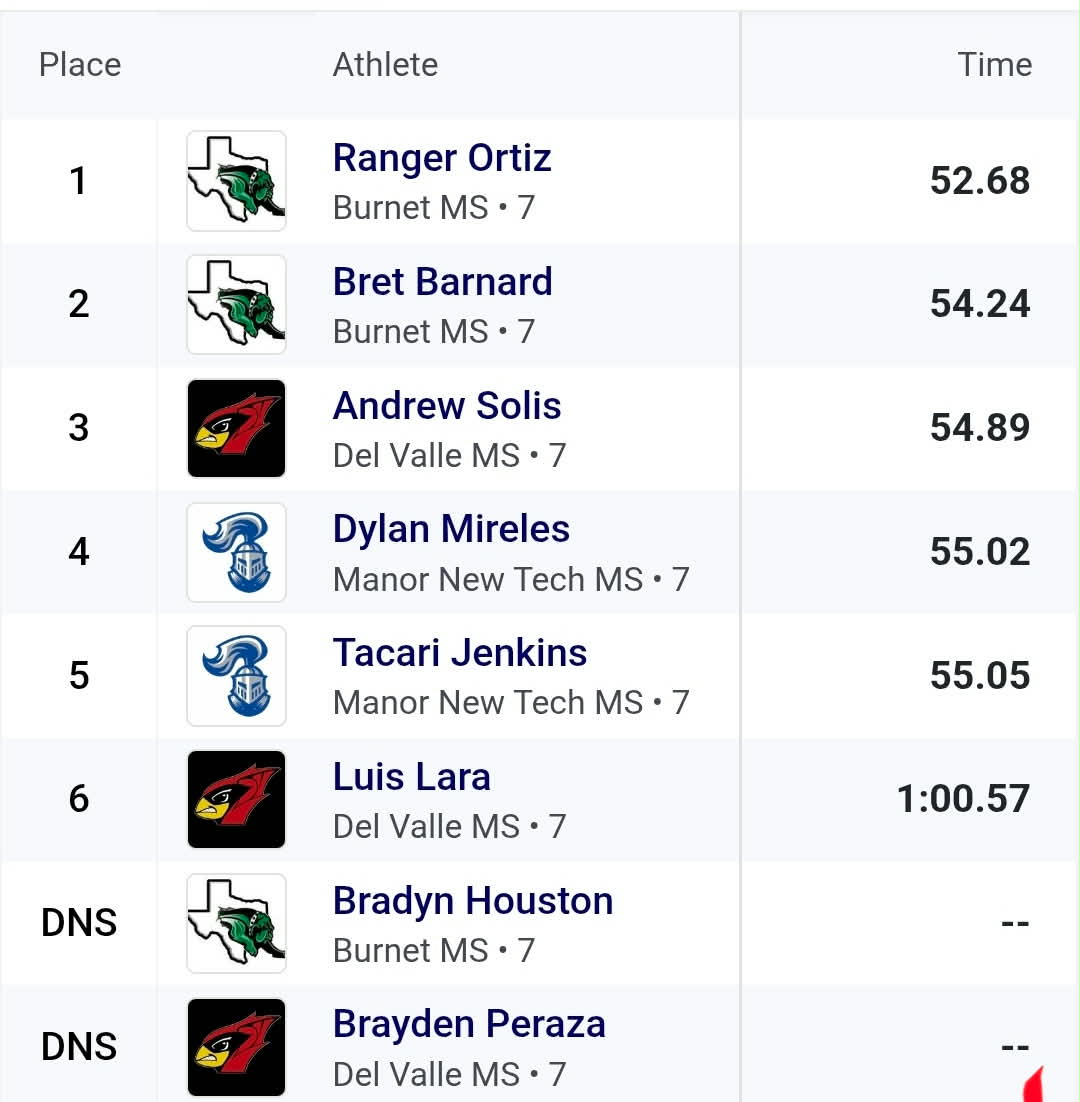The height and width of the screenshot is (1102, 1080).
Task: Open Andrew Solis athlete profile
Action: 447,406
